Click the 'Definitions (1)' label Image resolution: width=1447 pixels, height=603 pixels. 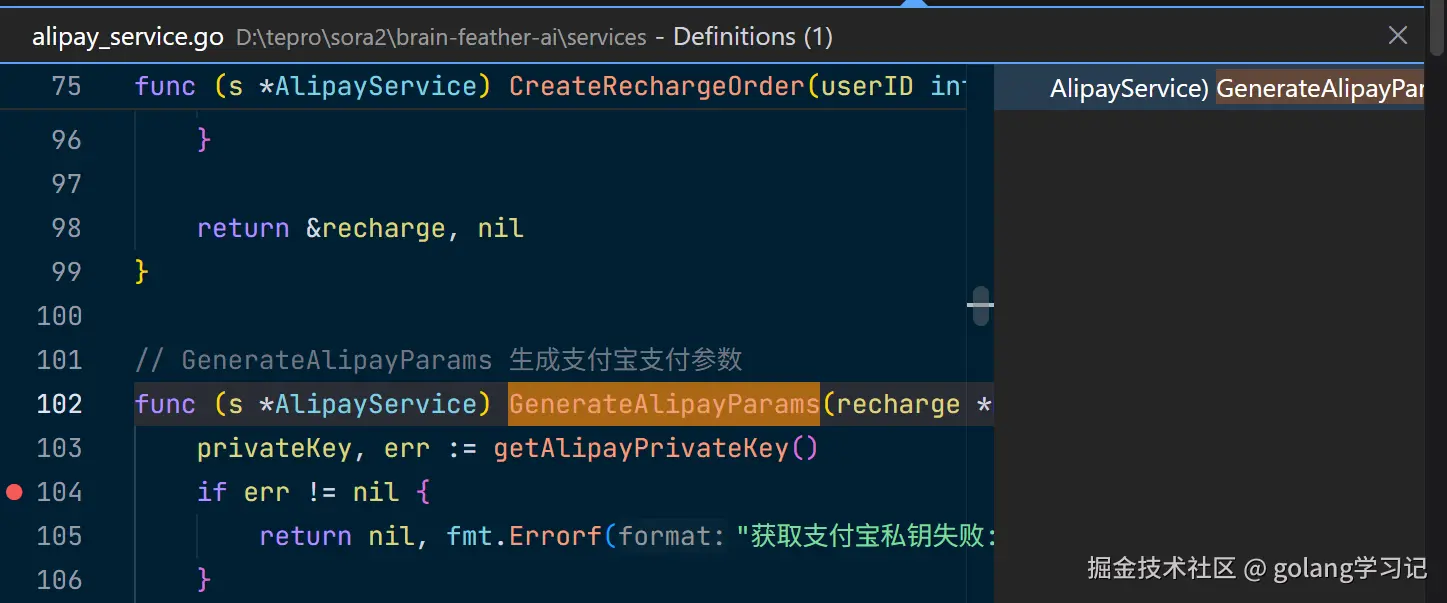coord(753,38)
